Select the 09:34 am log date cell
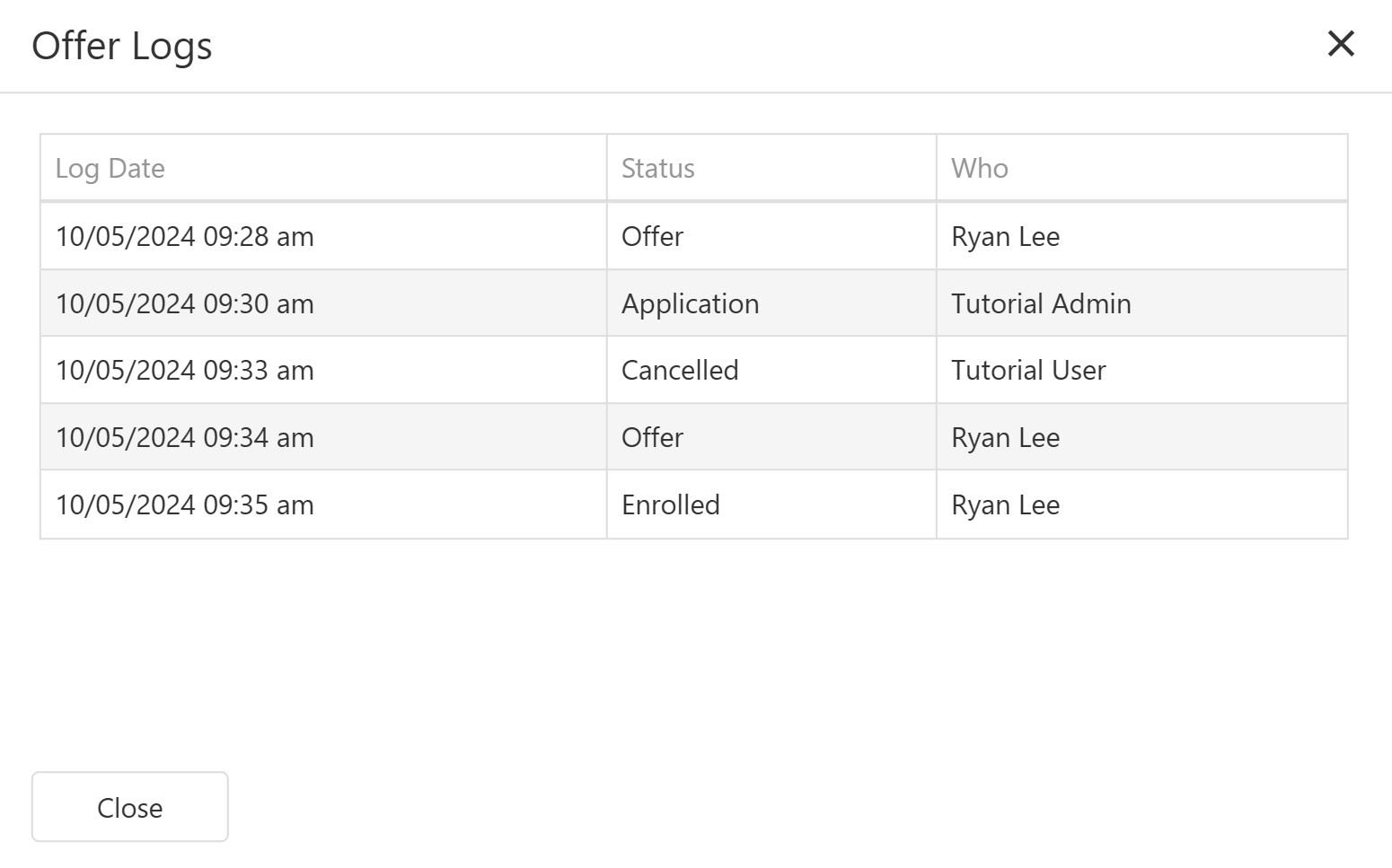This screenshot has width=1392, height=868. [x=185, y=438]
